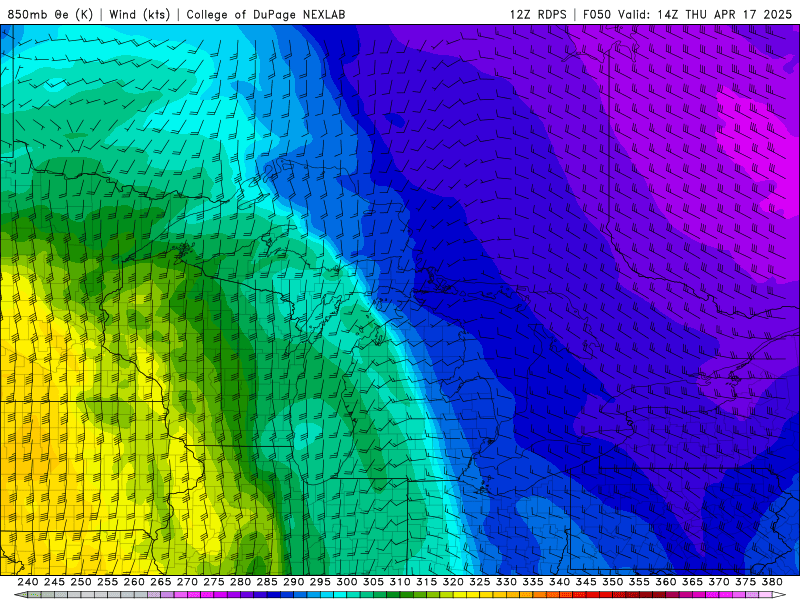800x600 pixels.
Task: Select the 345 value on color scale
Action: point(586,582)
